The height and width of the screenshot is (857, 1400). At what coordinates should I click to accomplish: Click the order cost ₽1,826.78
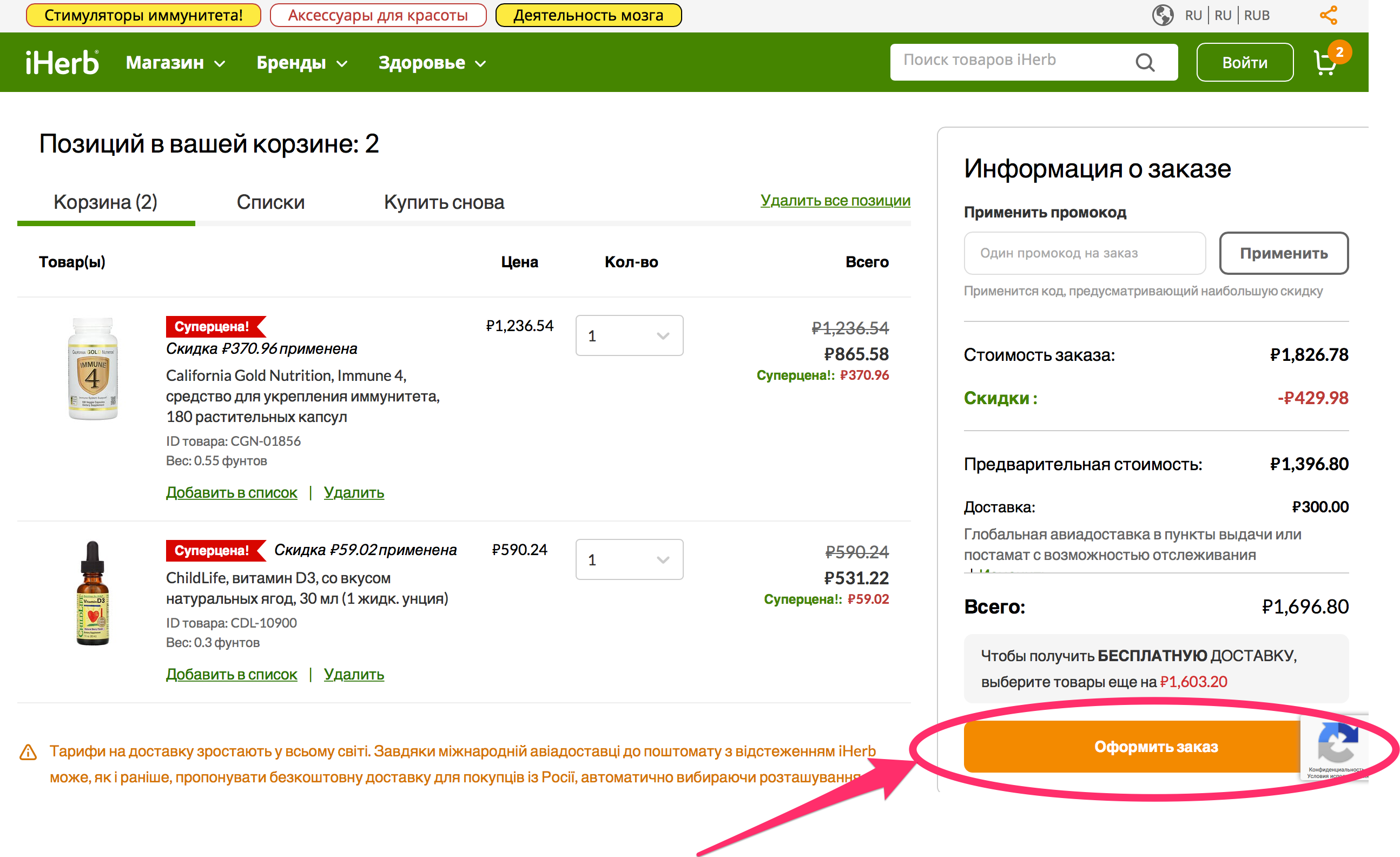[x=1309, y=354]
